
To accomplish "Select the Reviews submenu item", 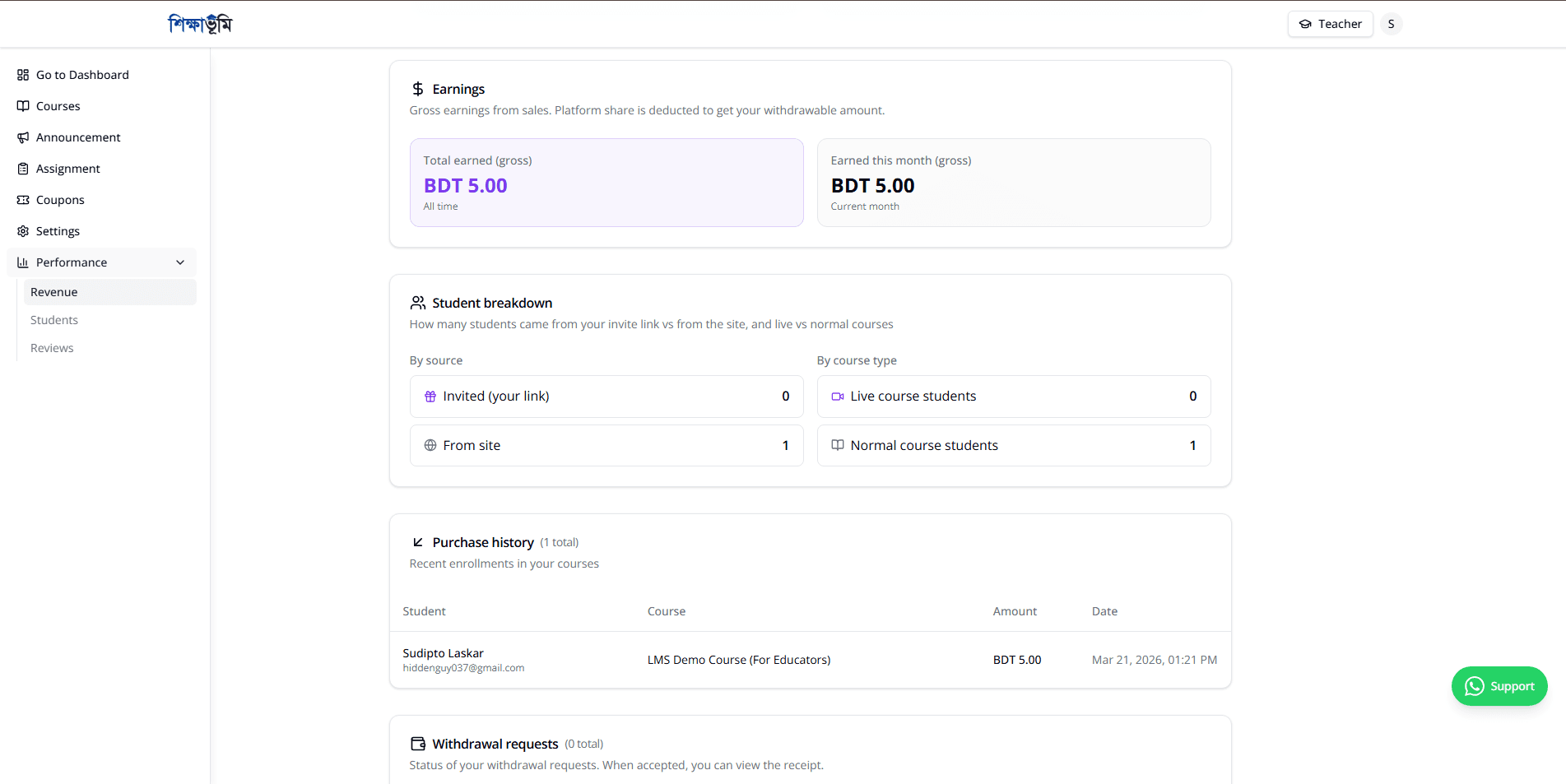I will [x=109, y=348].
